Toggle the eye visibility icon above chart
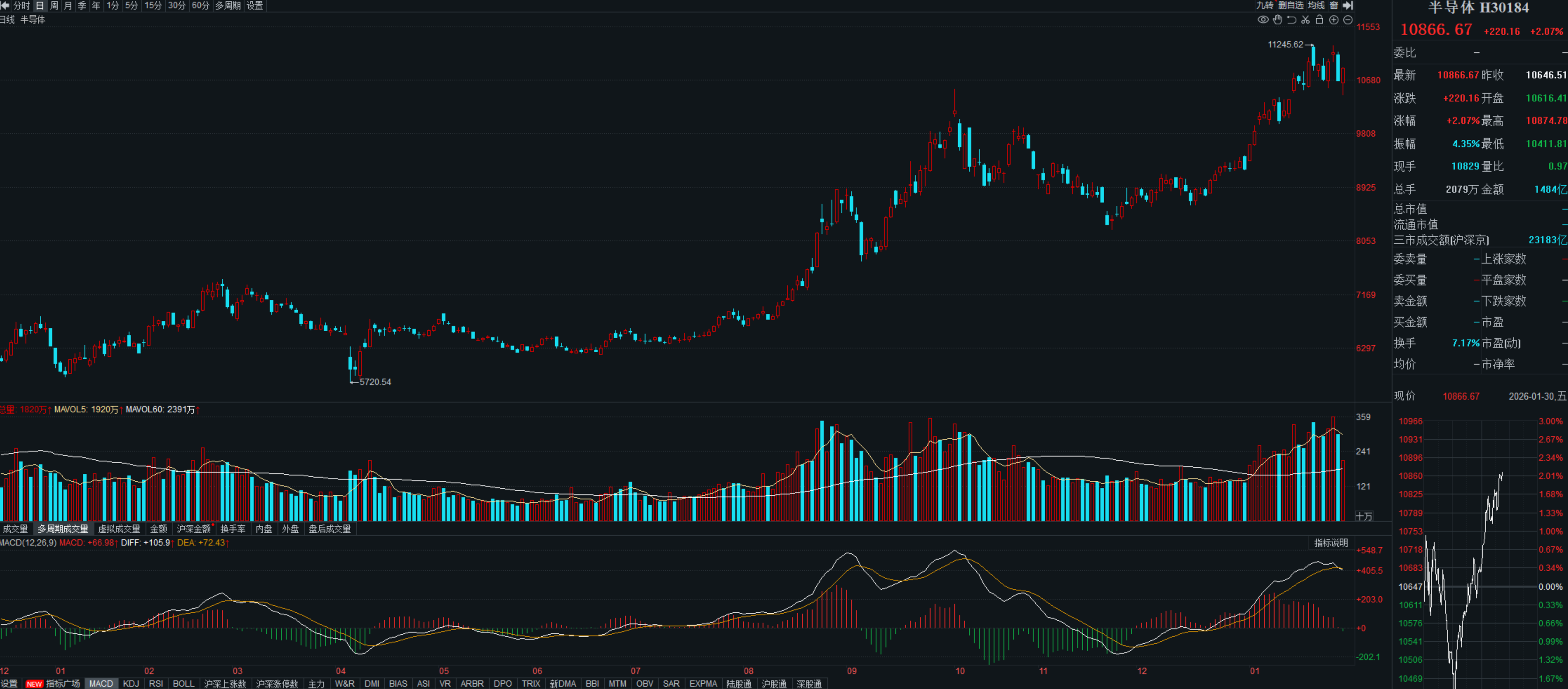This screenshot has height=689, width=1568. [1263, 20]
